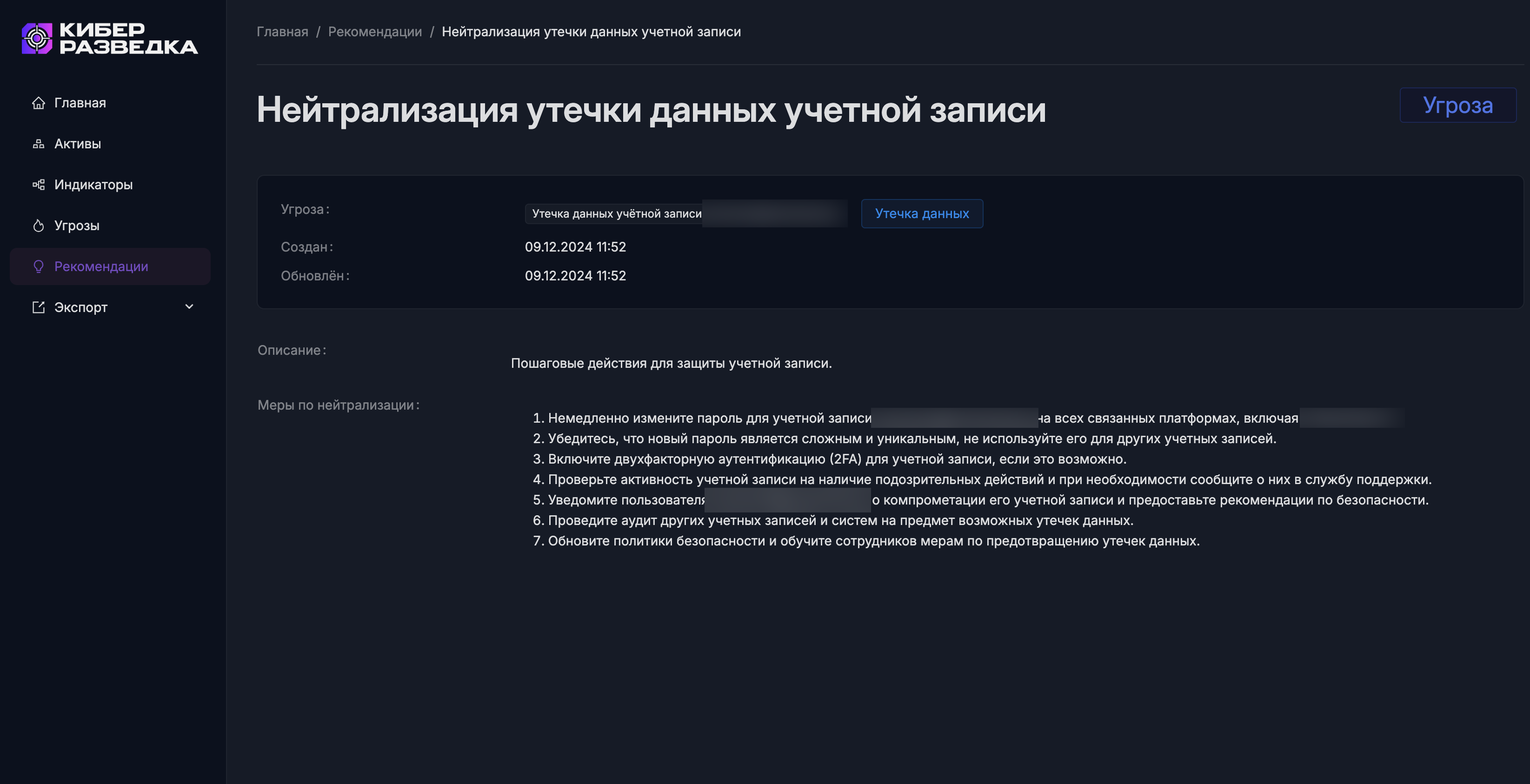The width and height of the screenshot is (1530, 784).
Task: Click step 2 Убедитесь, что новый пароль
Action: click(905, 439)
